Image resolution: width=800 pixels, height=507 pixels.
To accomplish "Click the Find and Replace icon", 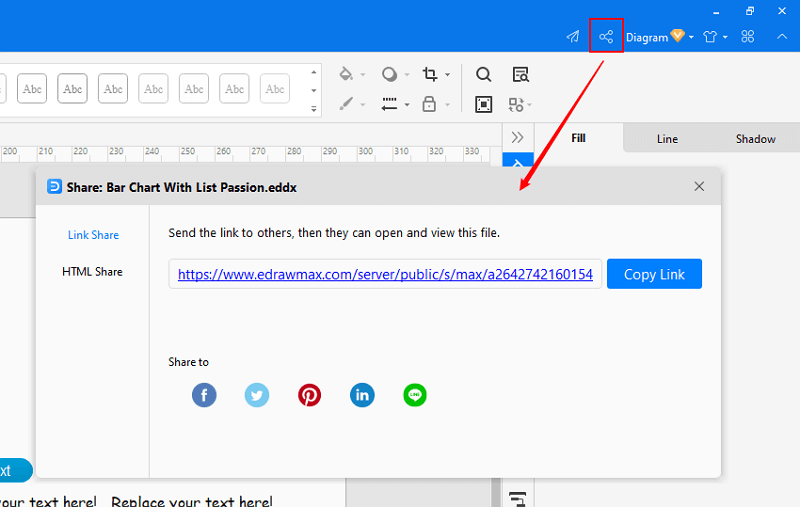I will 520,74.
